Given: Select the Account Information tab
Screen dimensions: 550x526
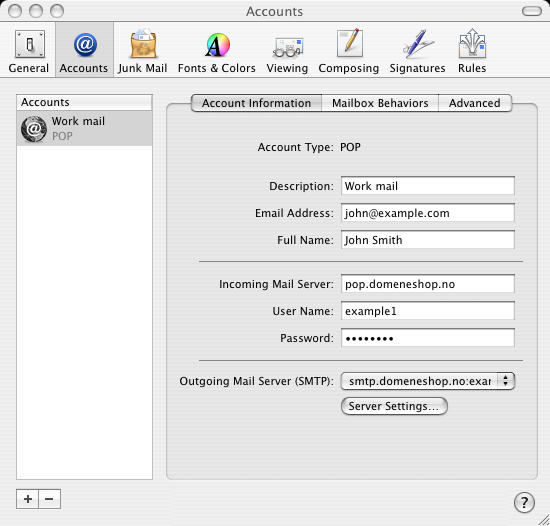Looking at the screenshot, I should point(256,103).
